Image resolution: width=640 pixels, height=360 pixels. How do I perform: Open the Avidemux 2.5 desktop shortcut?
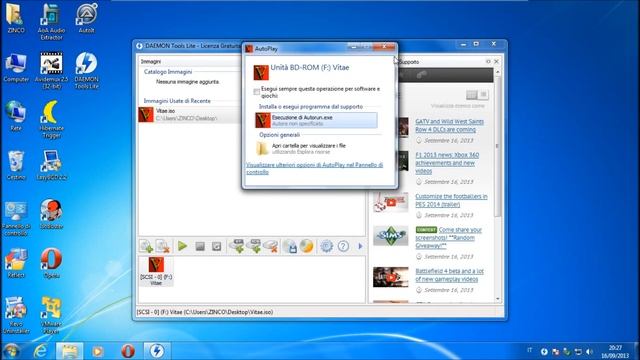click(51, 71)
